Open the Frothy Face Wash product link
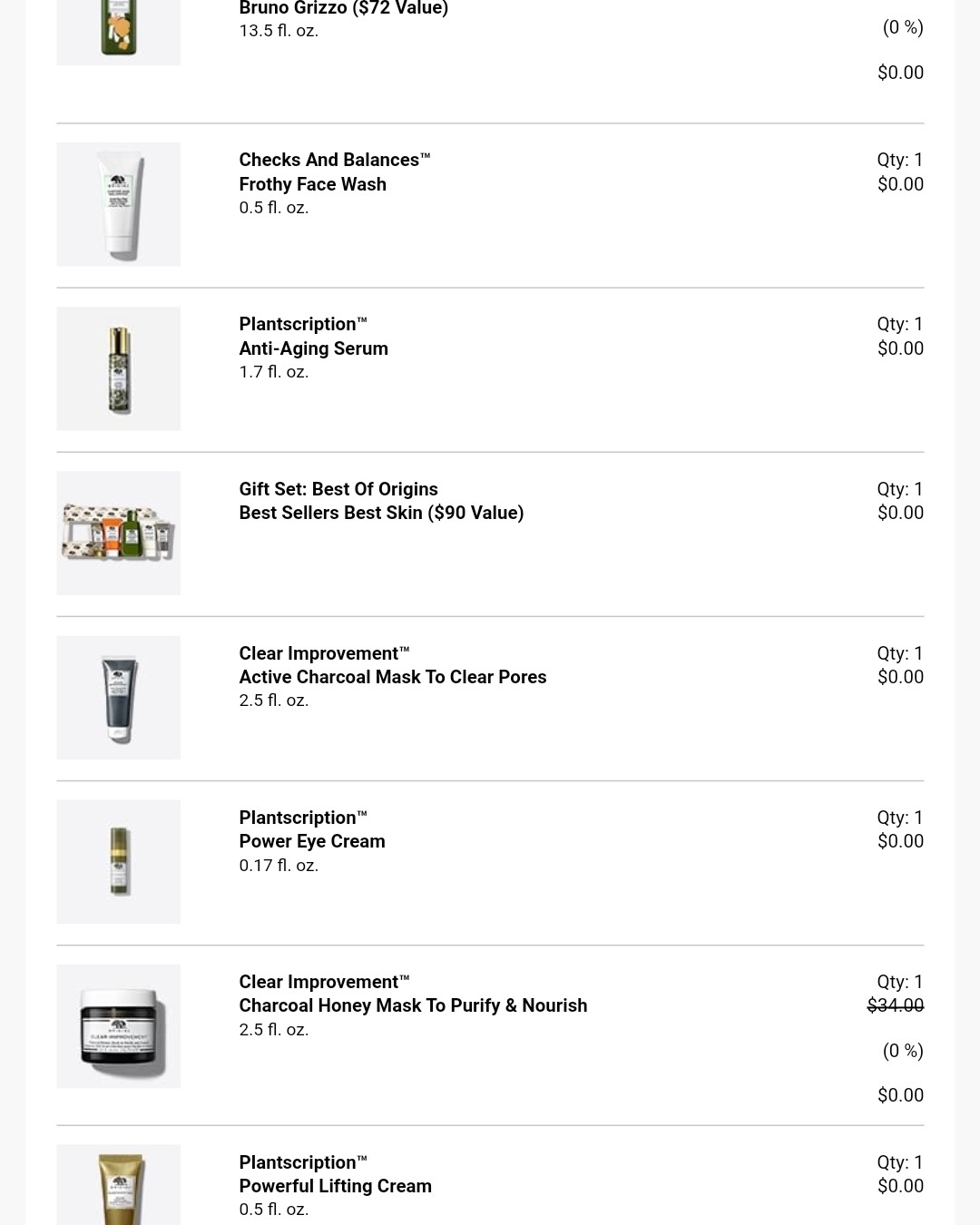The width and height of the screenshot is (980, 1225). [x=334, y=171]
